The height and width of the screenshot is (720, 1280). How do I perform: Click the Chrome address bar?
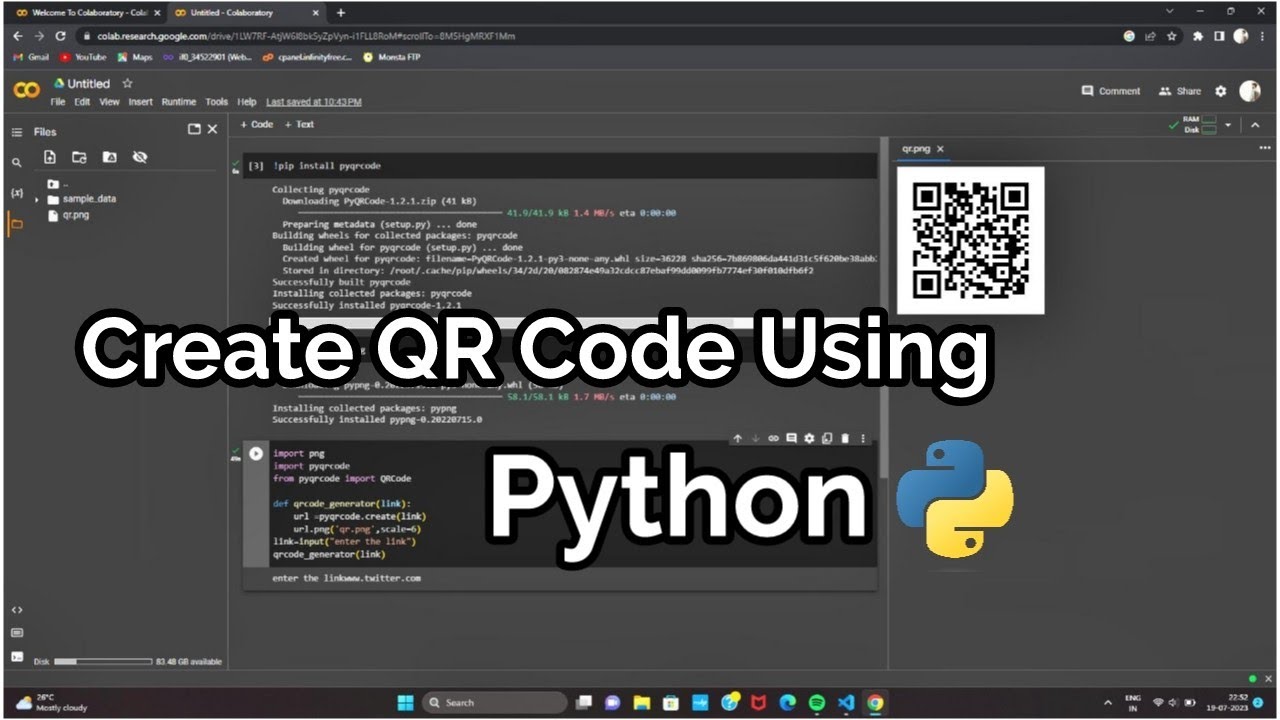pyautogui.click(x=600, y=35)
